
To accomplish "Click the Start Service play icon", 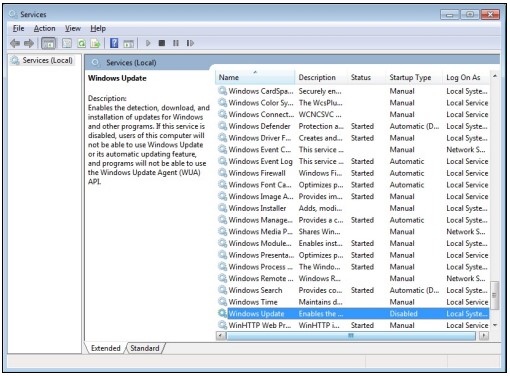I will coord(148,43).
